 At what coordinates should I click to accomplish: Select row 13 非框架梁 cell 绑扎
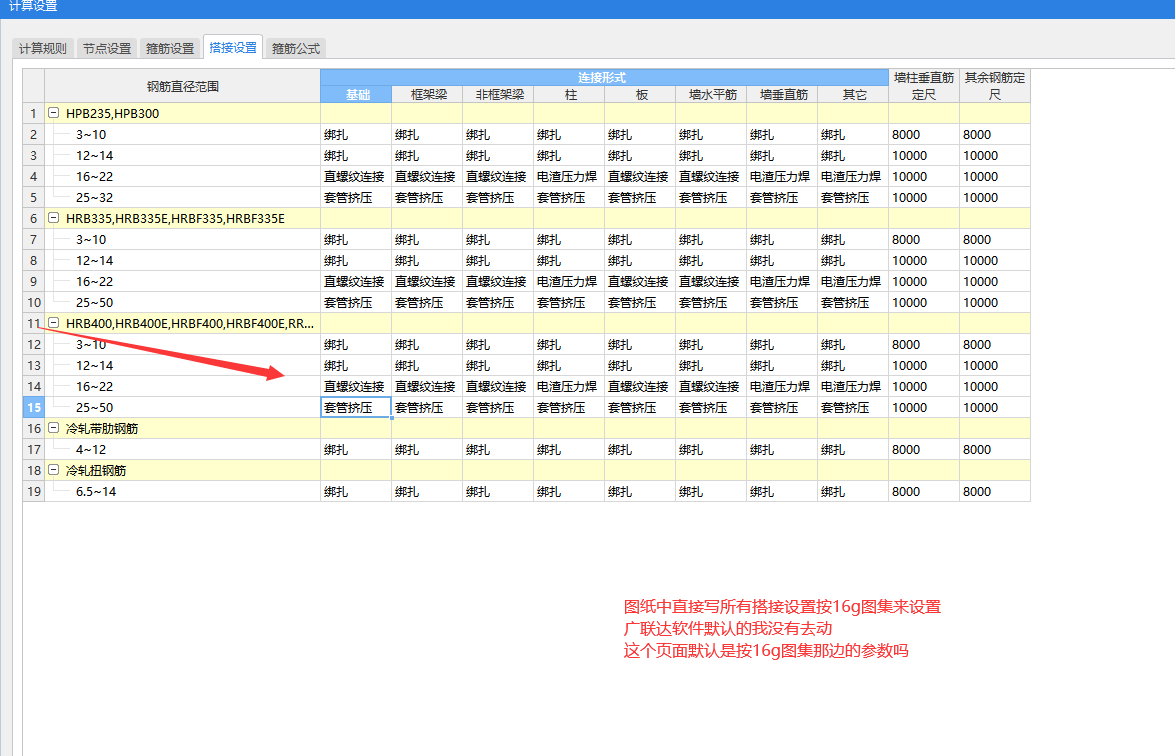click(498, 366)
